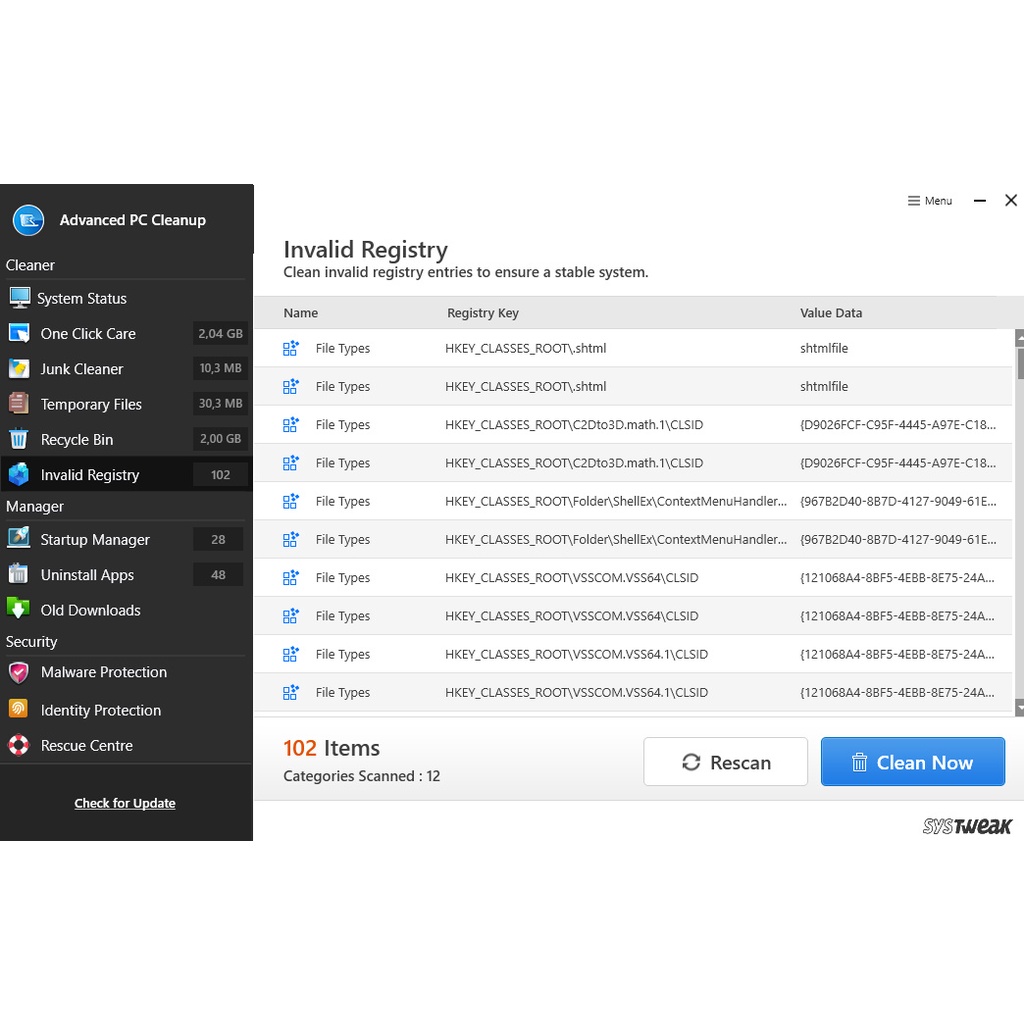
Task: Sort the list by Registry Key column
Action: (483, 313)
